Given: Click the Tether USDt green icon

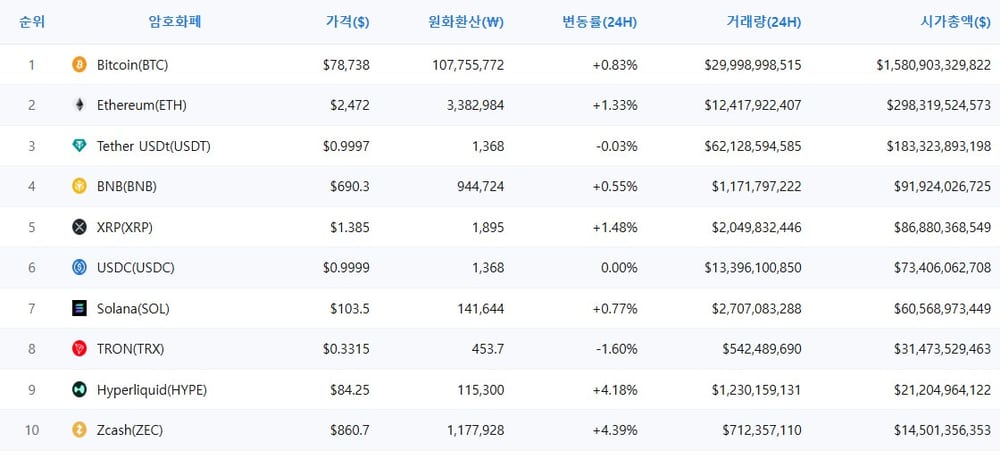Looking at the screenshot, I should pos(79,146).
